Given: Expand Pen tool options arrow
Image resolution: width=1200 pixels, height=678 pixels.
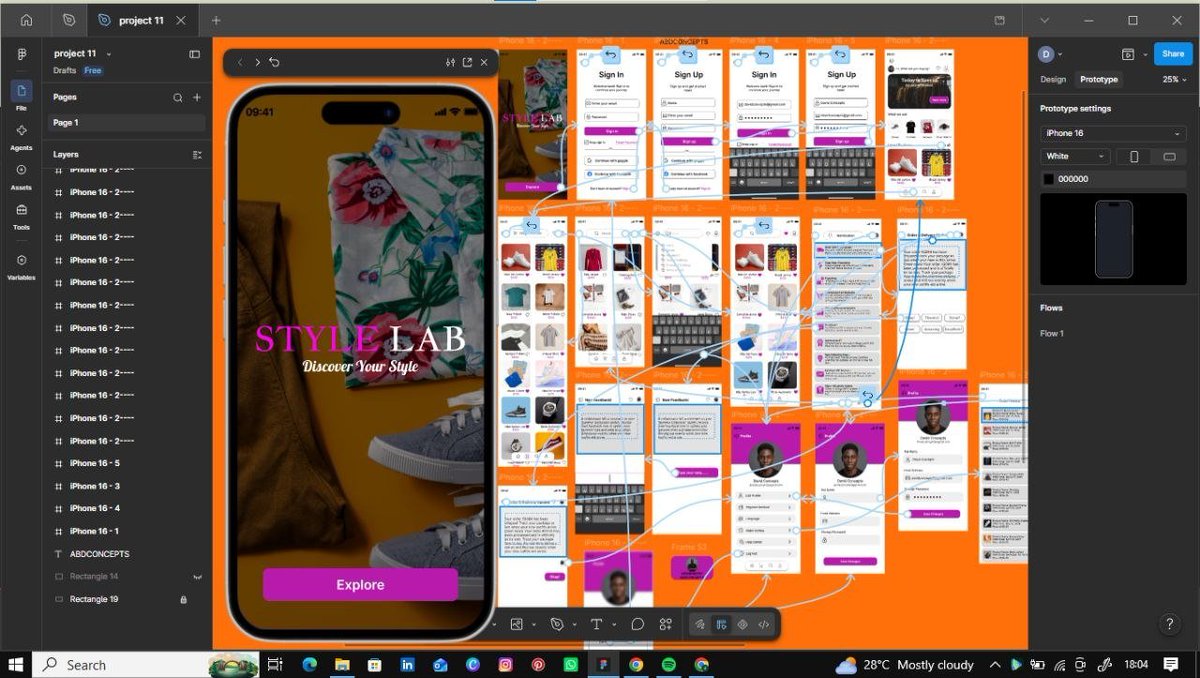Looking at the screenshot, I should tap(573, 624).
